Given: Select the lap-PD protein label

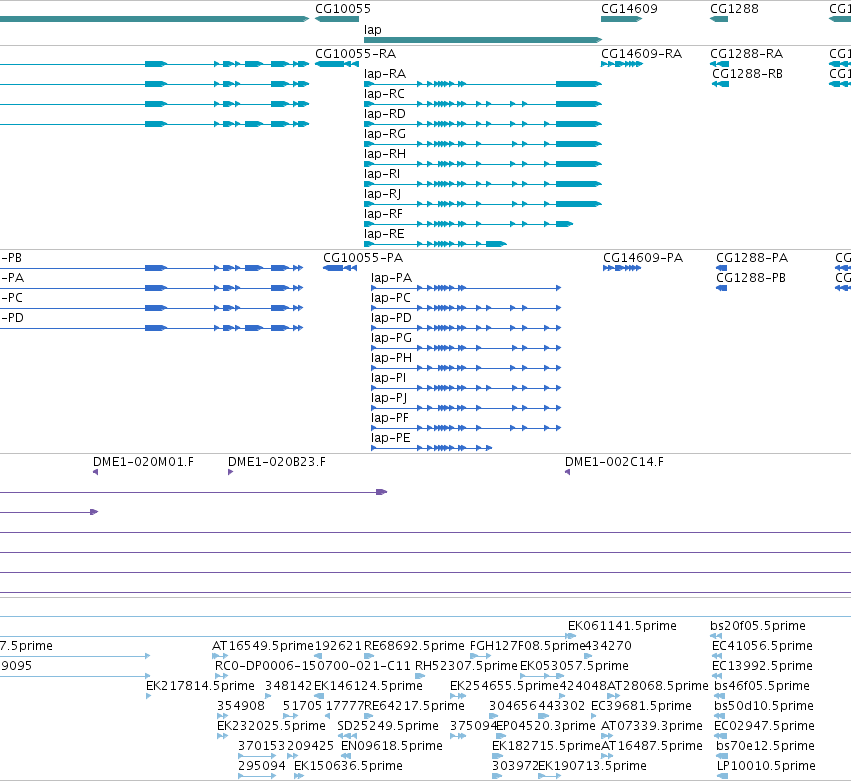Looking at the screenshot, I should pos(392,318).
